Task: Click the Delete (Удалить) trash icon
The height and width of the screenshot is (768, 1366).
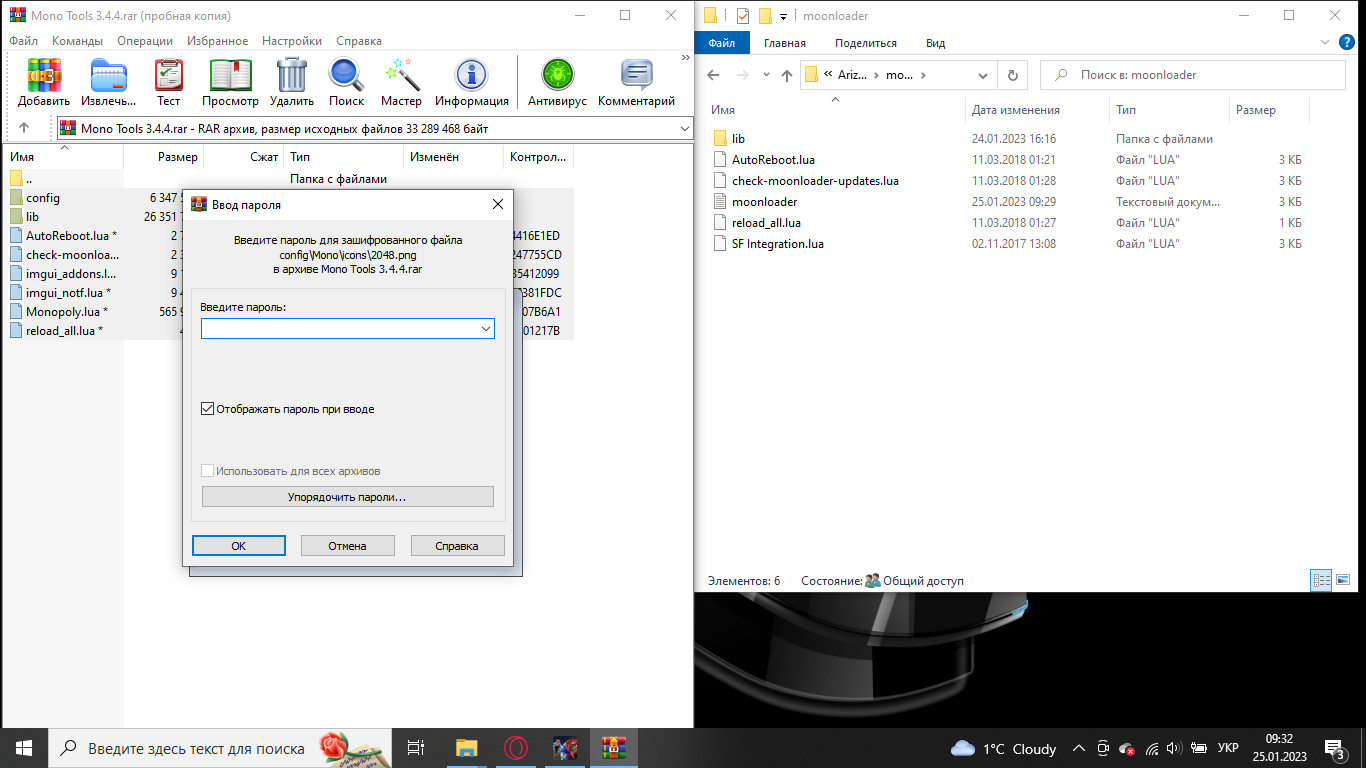Action: coord(291,77)
